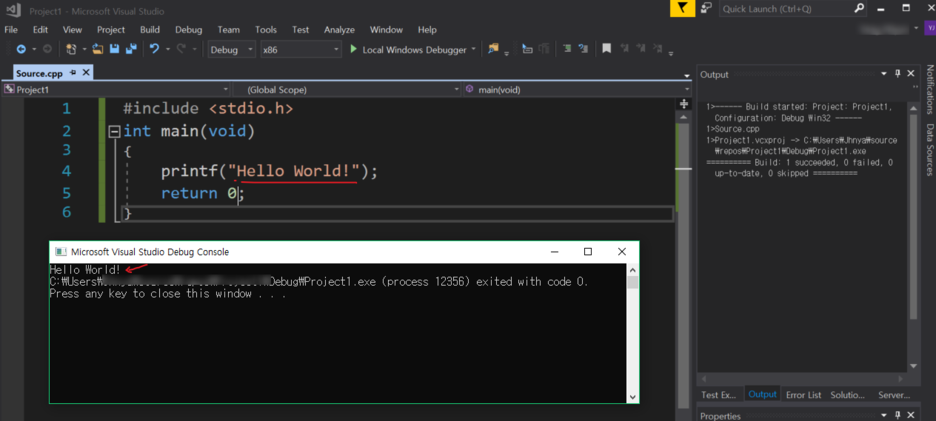The image size is (936, 421).
Task: Click the Save All icon
Action: [131, 50]
